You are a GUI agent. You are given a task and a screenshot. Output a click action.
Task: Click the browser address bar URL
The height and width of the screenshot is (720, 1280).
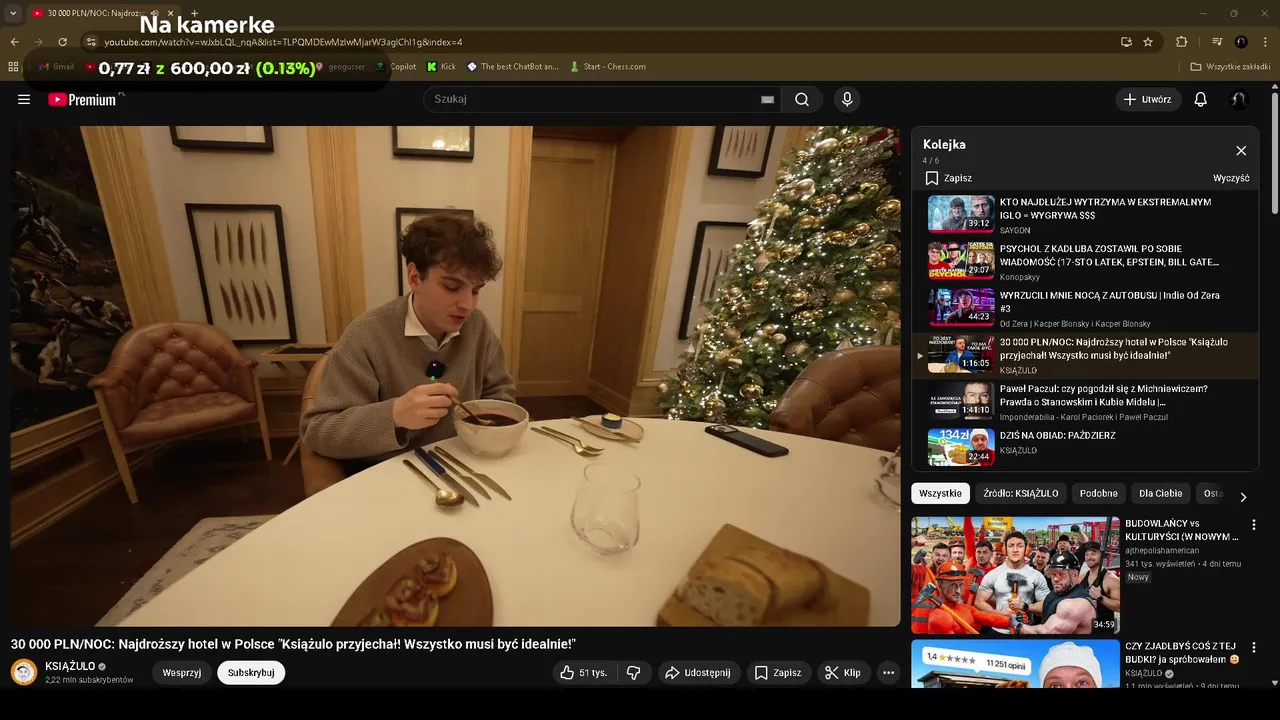283,42
